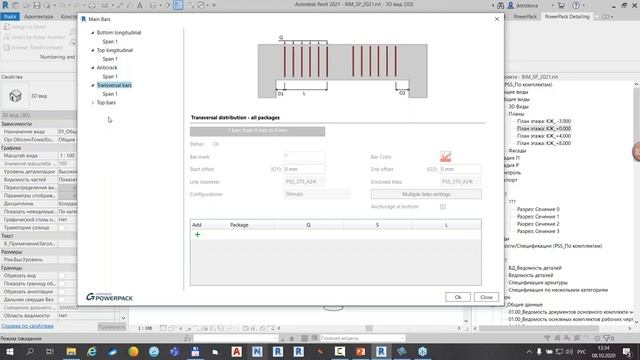Click Ok button in Main Bars dialog
Viewport: 640px width, 360px height.
[x=458, y=297]
